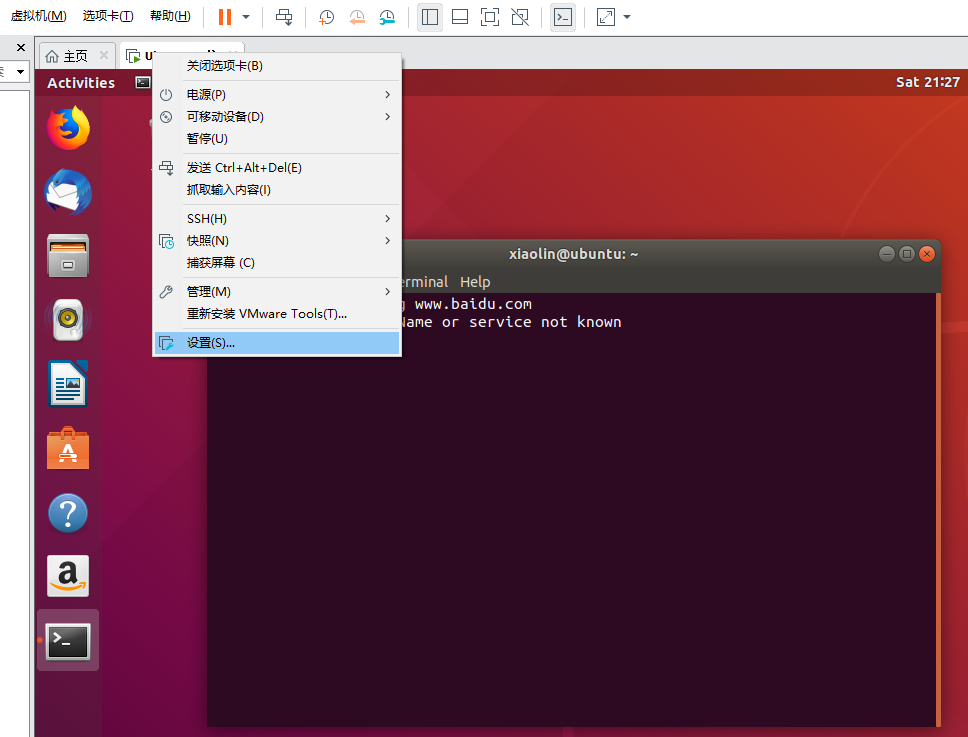Image resolution: width=968 pixels, height=737 pixels.
Task: Click the terminal title xiaolin@ubuntu: ~
Action: click(x=574, y=254)
